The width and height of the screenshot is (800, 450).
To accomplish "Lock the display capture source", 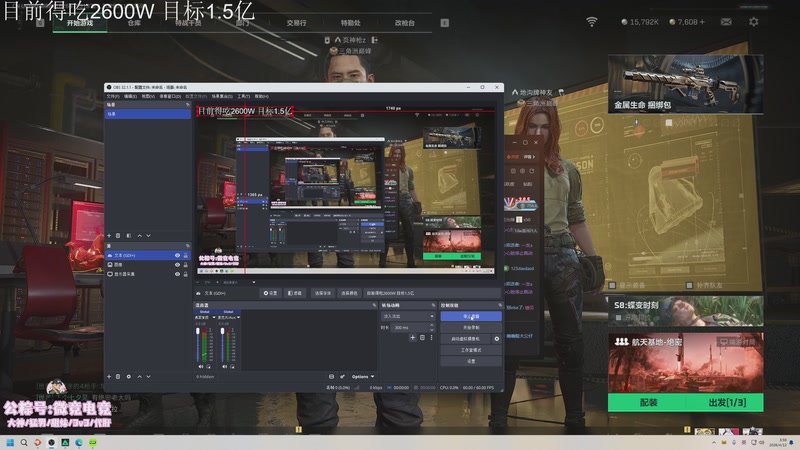I will click(186, 274).
